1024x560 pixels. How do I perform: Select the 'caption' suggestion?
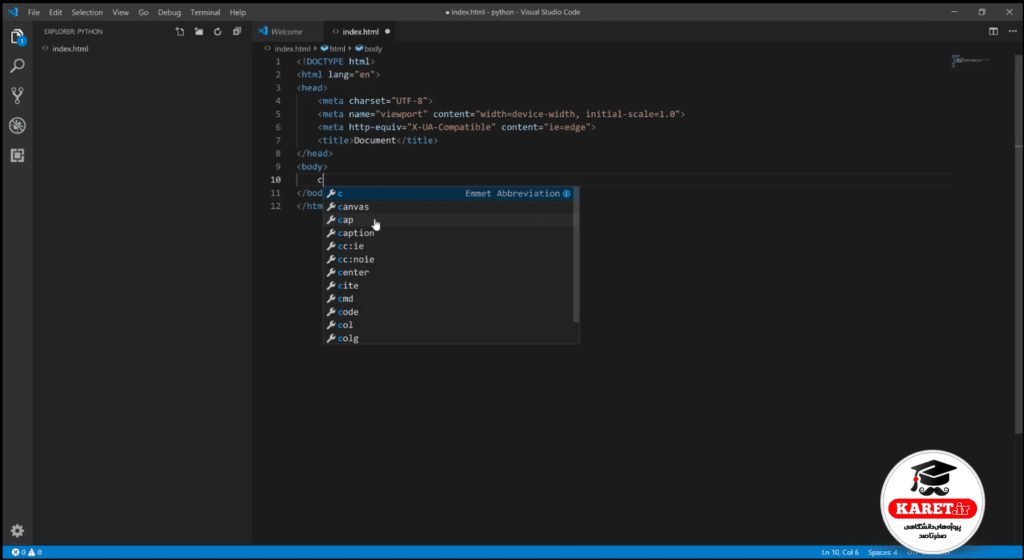[449, 233]
